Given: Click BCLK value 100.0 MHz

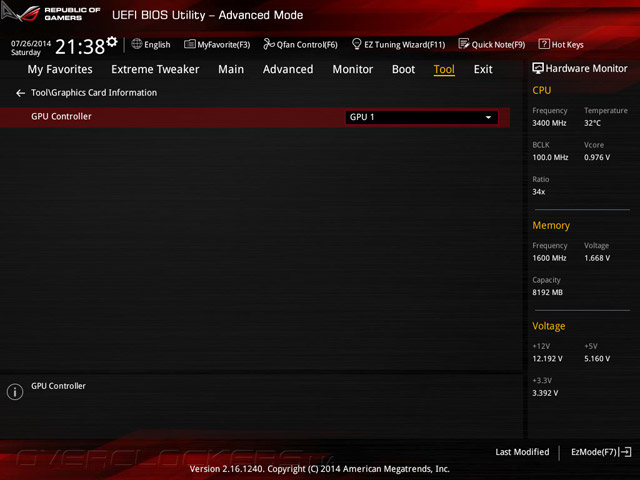Looking at the screenshot, I should tap(550, 157).
